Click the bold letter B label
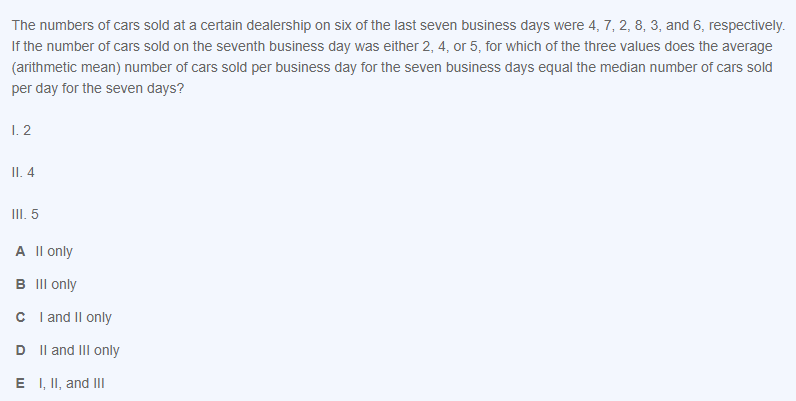The height and width of the screenshot is (401, 796). tap(20, 284)
